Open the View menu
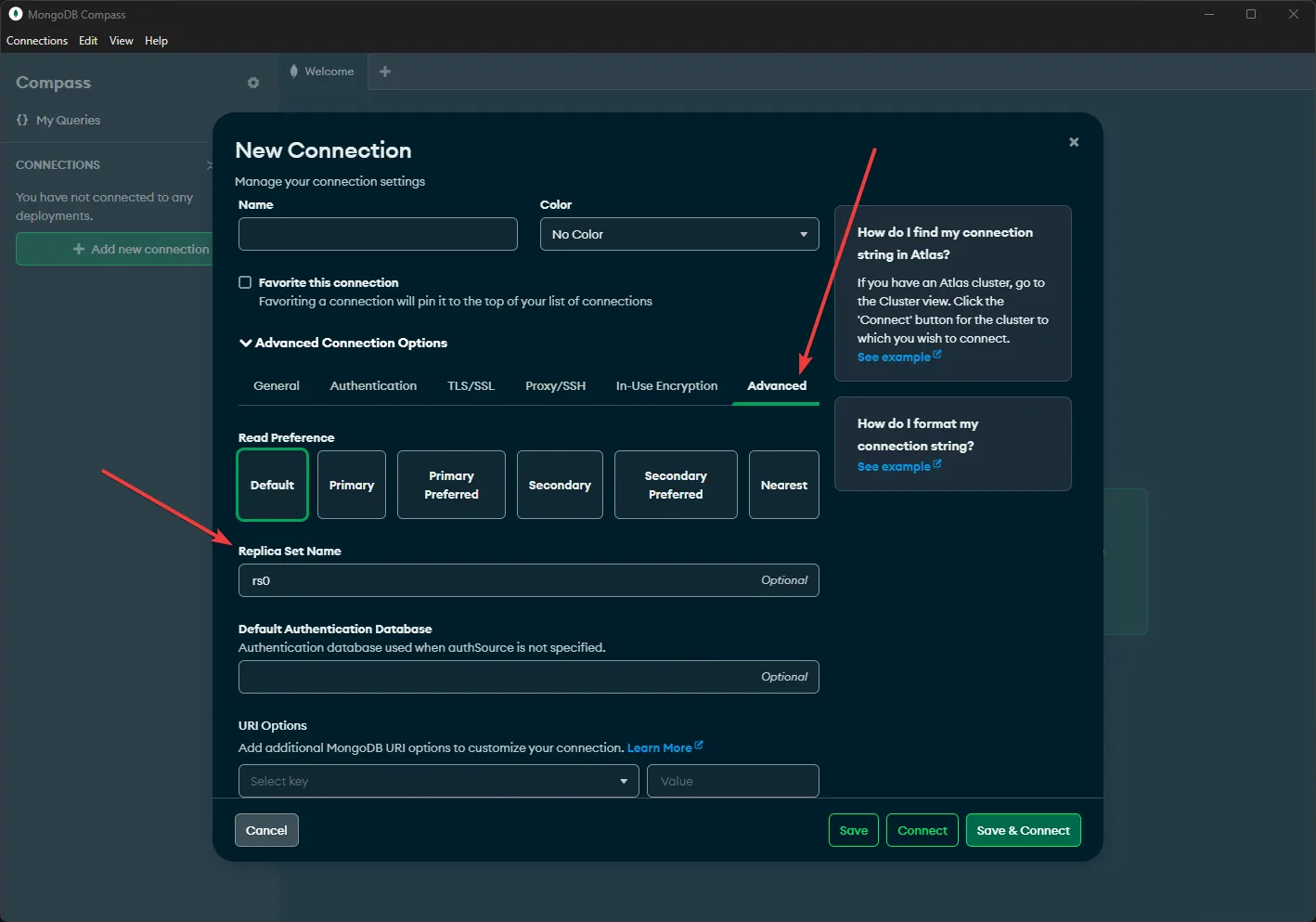 (121, 40)
